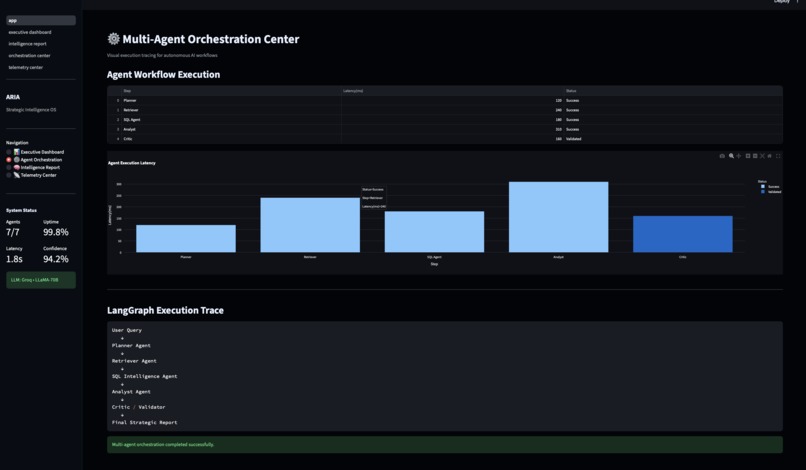Select Intelligence Report radio button
806x470 pixels.
pyautogui.click(x=9, y=168)
